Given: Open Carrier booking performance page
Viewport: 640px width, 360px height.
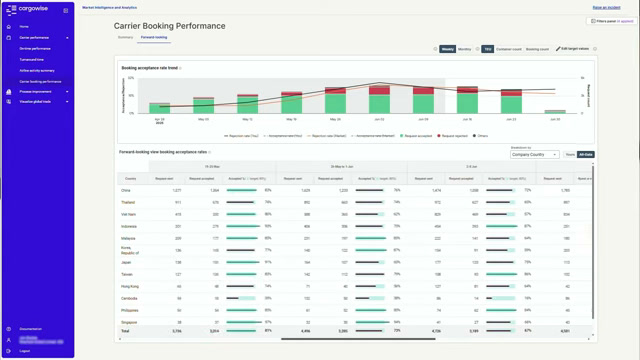Looking at the screenshot, I should (x=40, y=82).
